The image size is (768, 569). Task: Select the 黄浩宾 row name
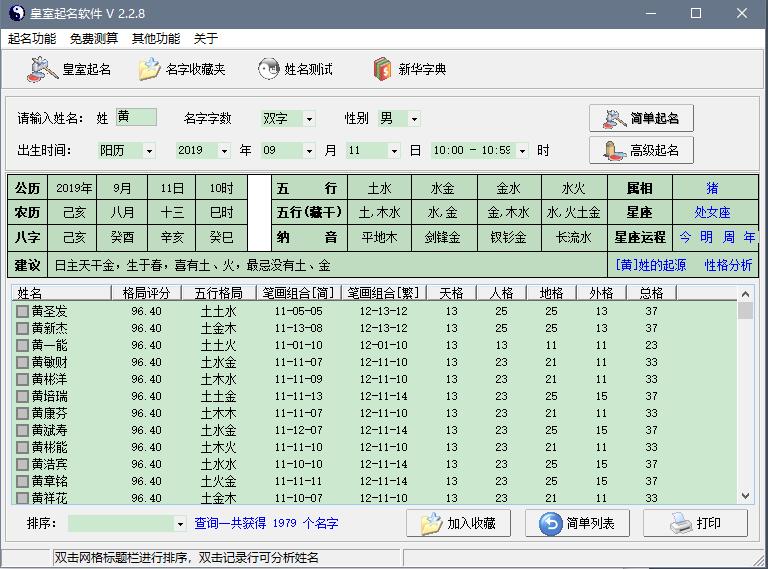tap(49, 464)
